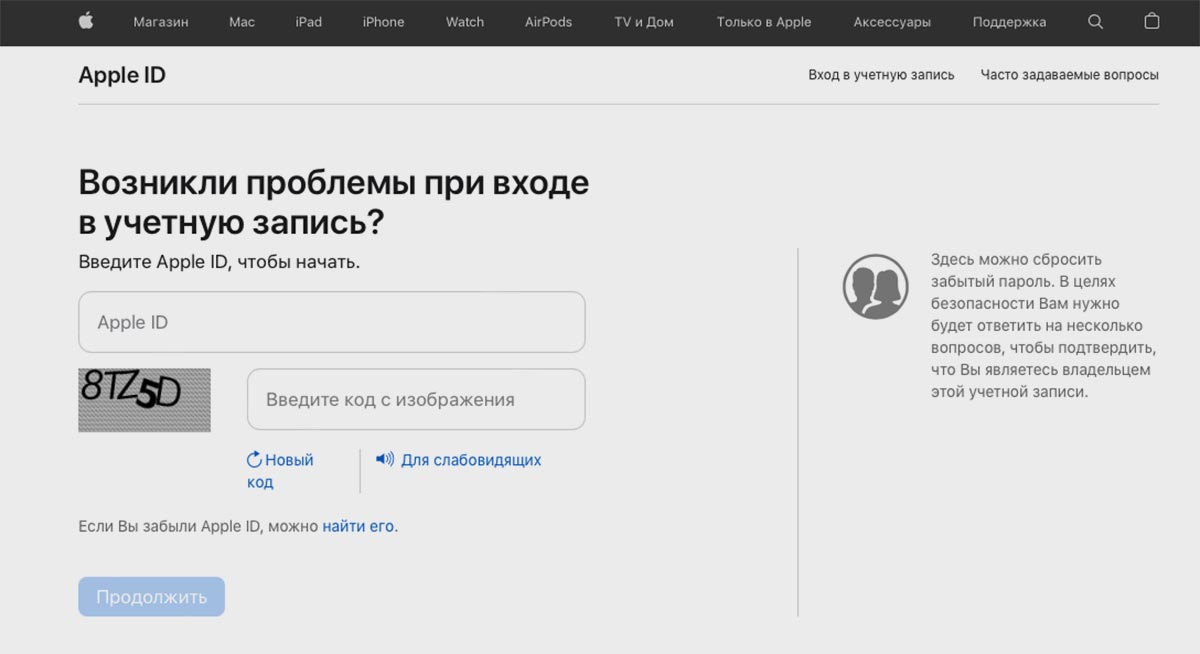Select the Поддержка menu item
This screenshot has height=654, width=1200.
click(x=1009, y=22)
